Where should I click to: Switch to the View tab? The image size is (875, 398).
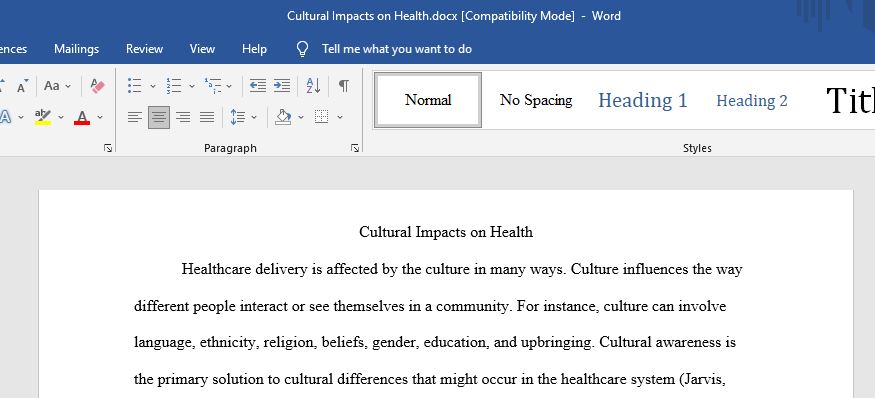point(202,49)
